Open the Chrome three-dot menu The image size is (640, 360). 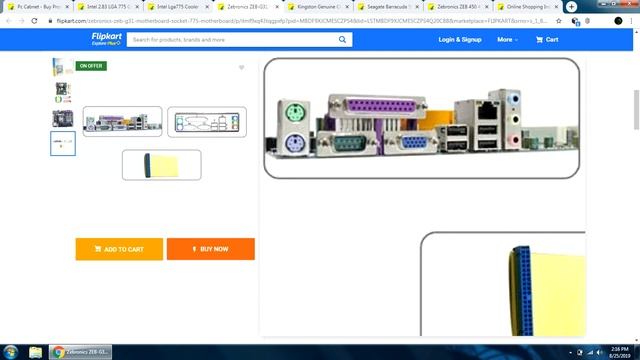click(x=631, y=21)
